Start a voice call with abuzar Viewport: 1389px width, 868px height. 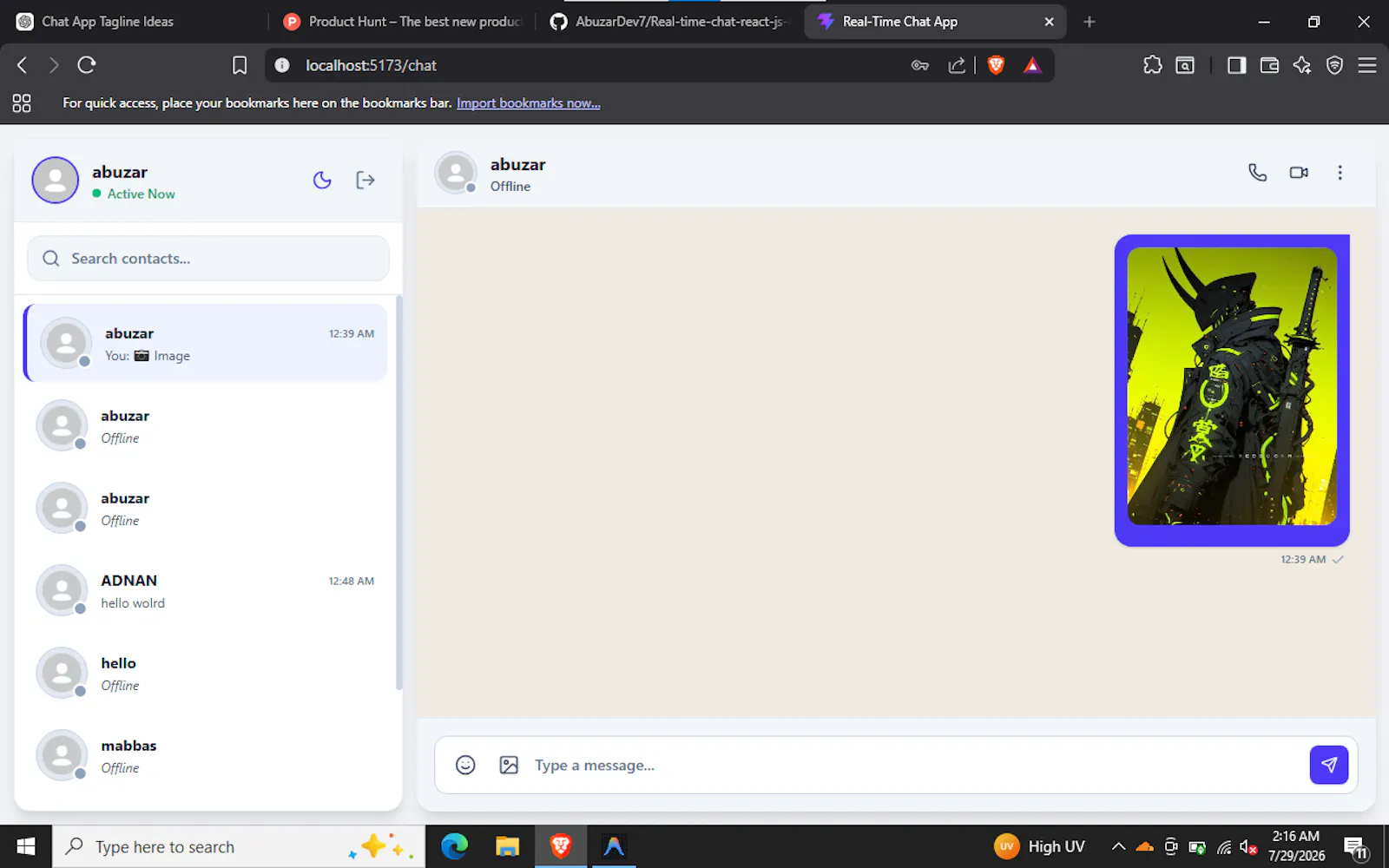pyautogui.click(x=1257, y=172)
